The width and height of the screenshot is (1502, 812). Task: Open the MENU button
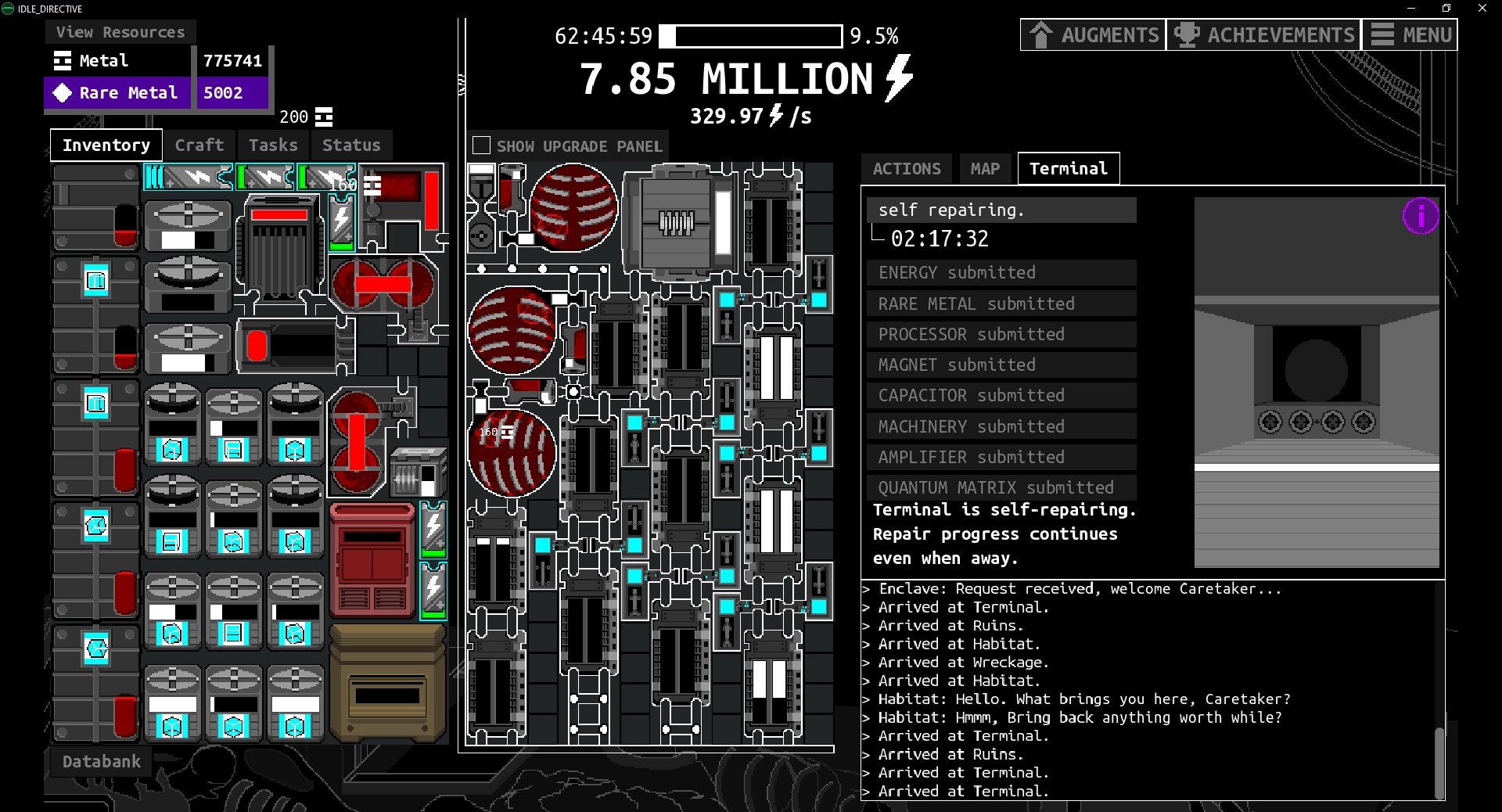pyautogui.click(x=1410, y=34)
